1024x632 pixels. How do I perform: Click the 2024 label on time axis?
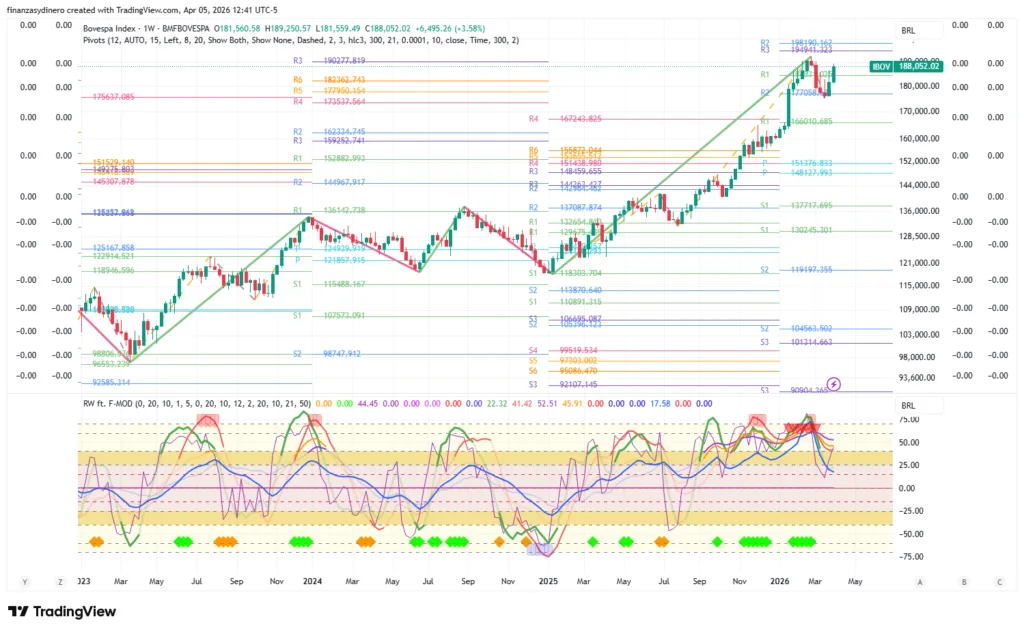312,580
